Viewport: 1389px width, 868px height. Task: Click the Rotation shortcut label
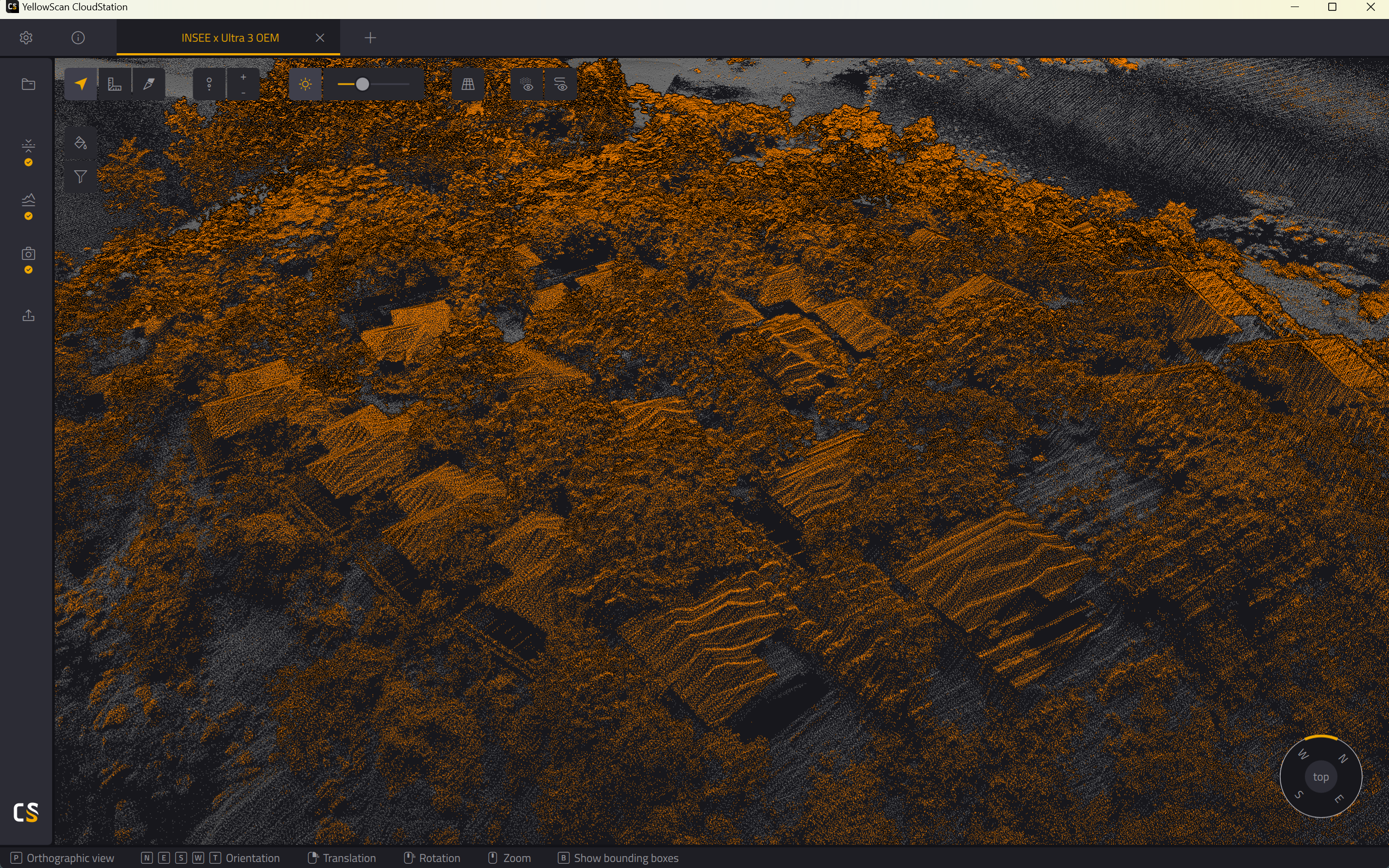[x=439, y=858]
